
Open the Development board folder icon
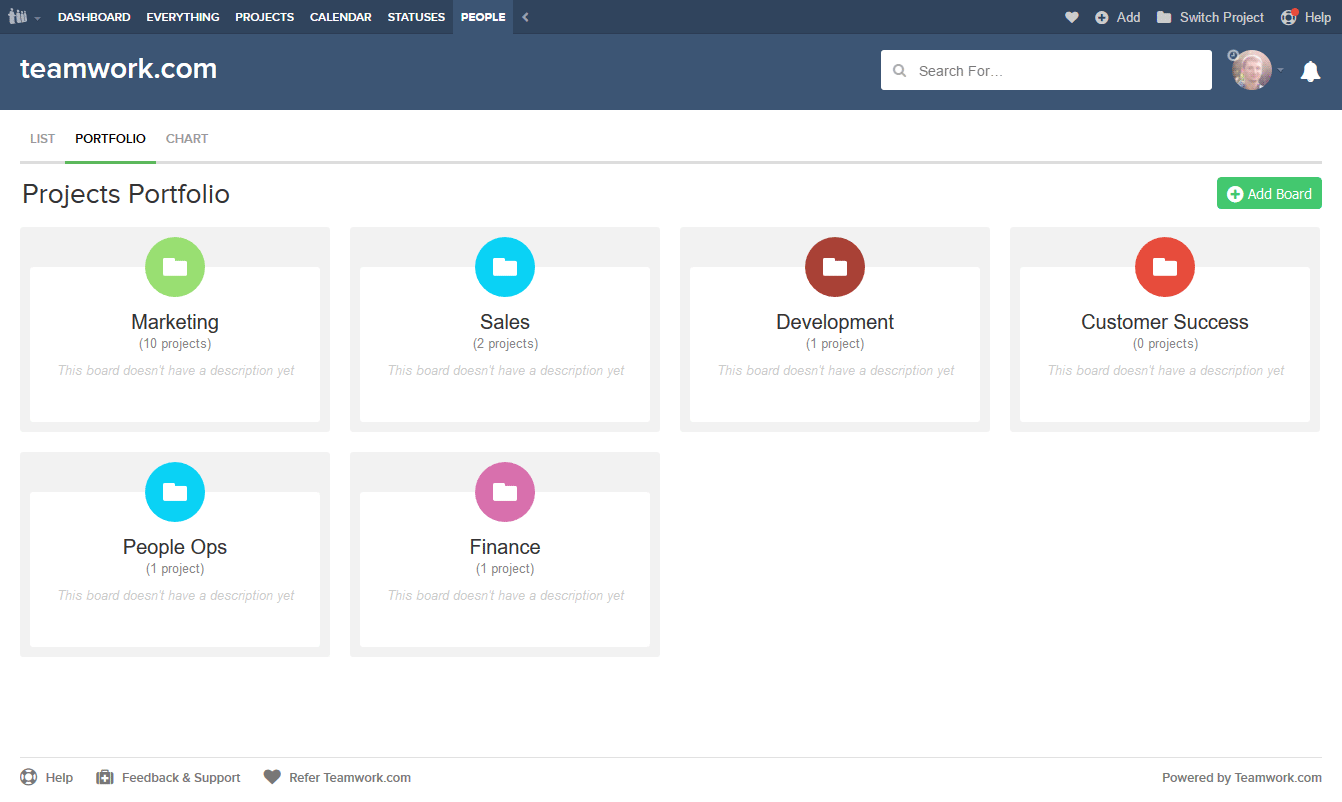pos(835,267)
